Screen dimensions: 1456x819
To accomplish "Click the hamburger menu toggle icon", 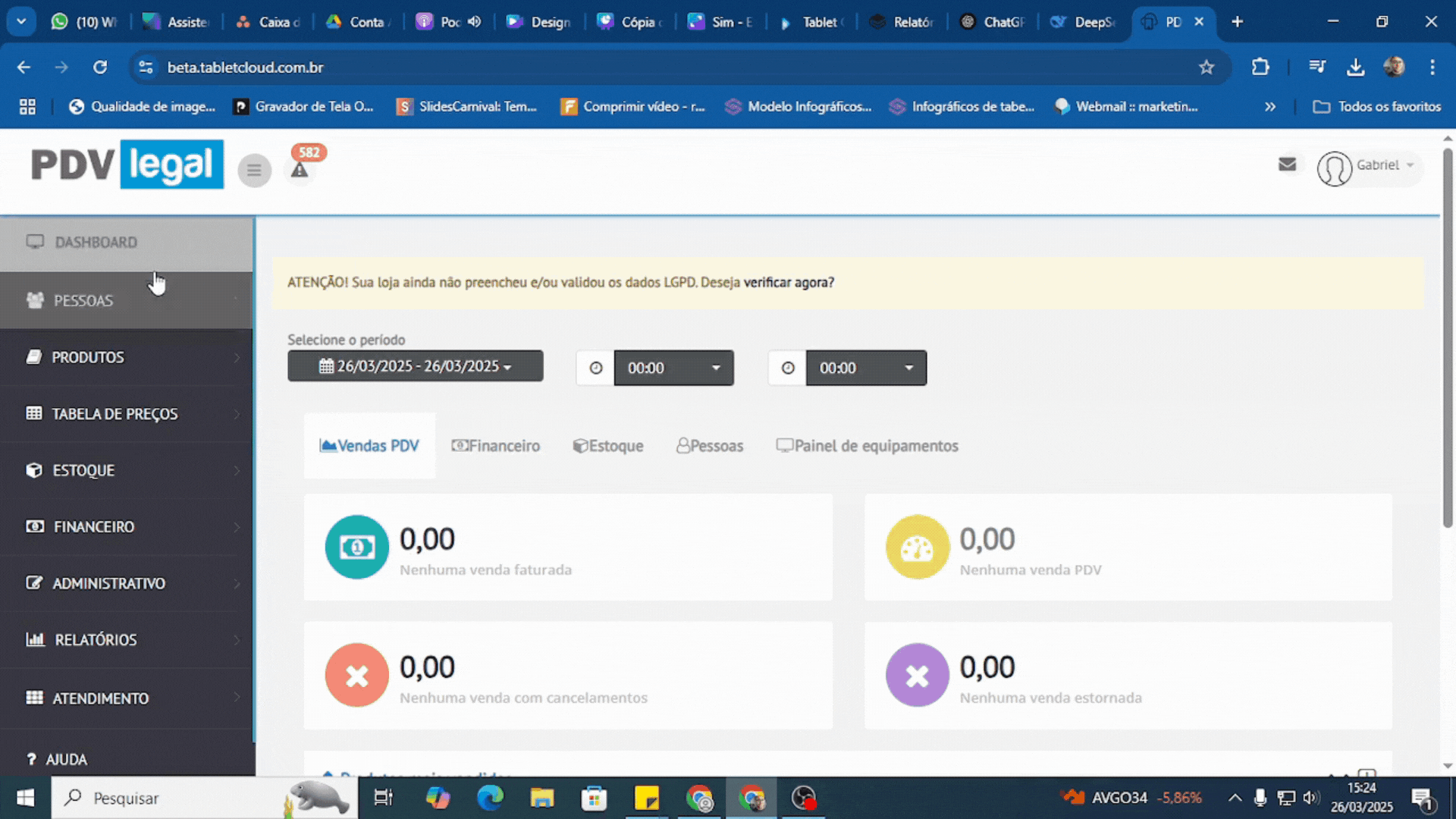I will pos(254,170).
